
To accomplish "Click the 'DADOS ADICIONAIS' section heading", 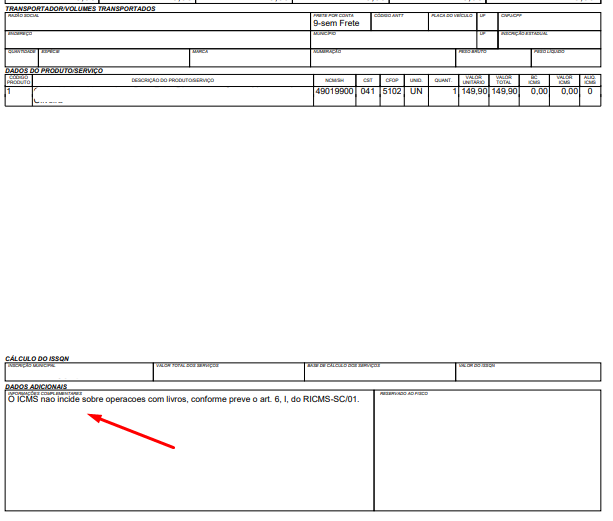I will click(x=36, y=387).
